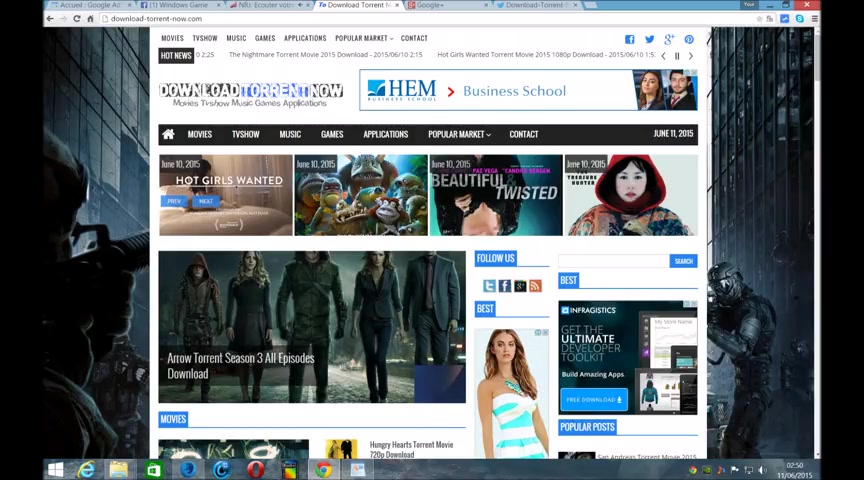Switch to Chrome on taskbar
The image size is (864, 480).
[323, 470]
